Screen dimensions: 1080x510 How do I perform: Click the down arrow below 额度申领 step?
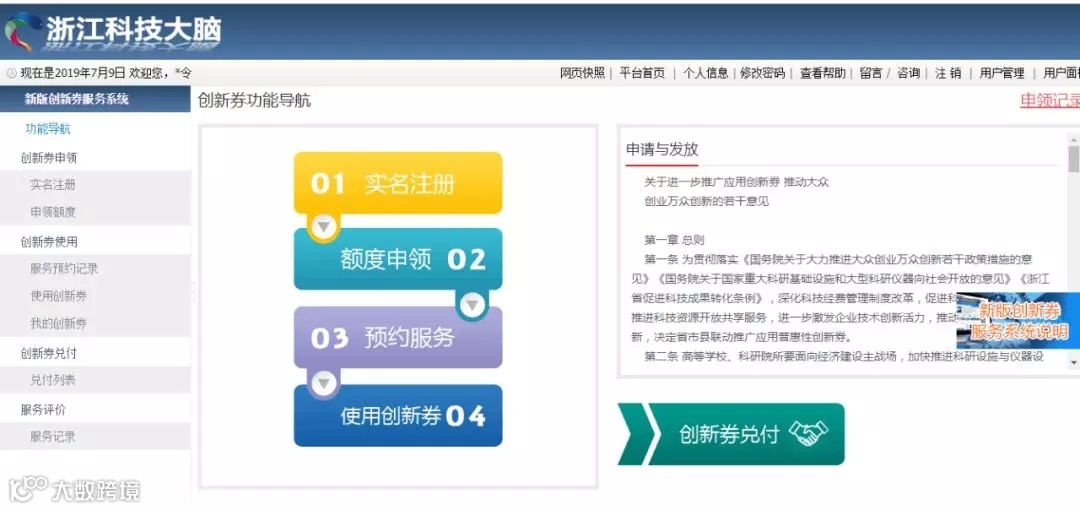(x=472, y=305)
